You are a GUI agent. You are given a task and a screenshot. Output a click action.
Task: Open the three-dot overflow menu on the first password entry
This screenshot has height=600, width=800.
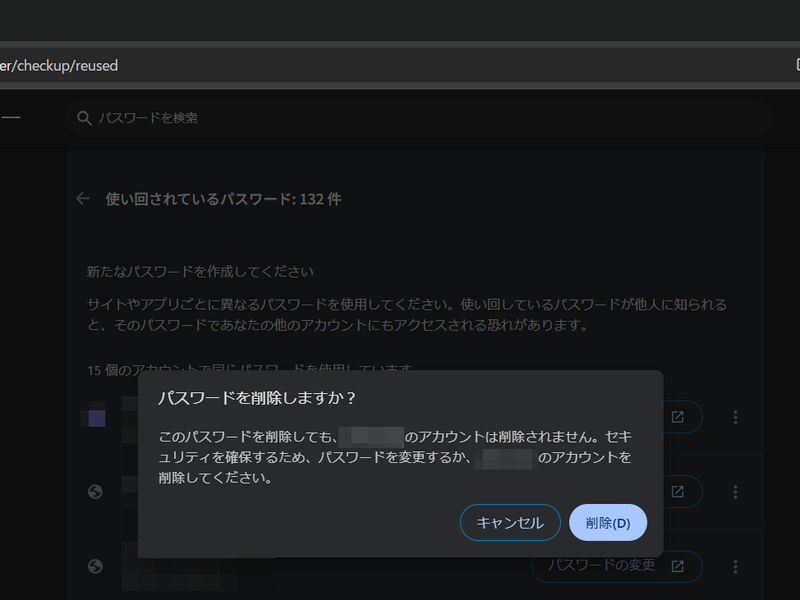point(737,417)
